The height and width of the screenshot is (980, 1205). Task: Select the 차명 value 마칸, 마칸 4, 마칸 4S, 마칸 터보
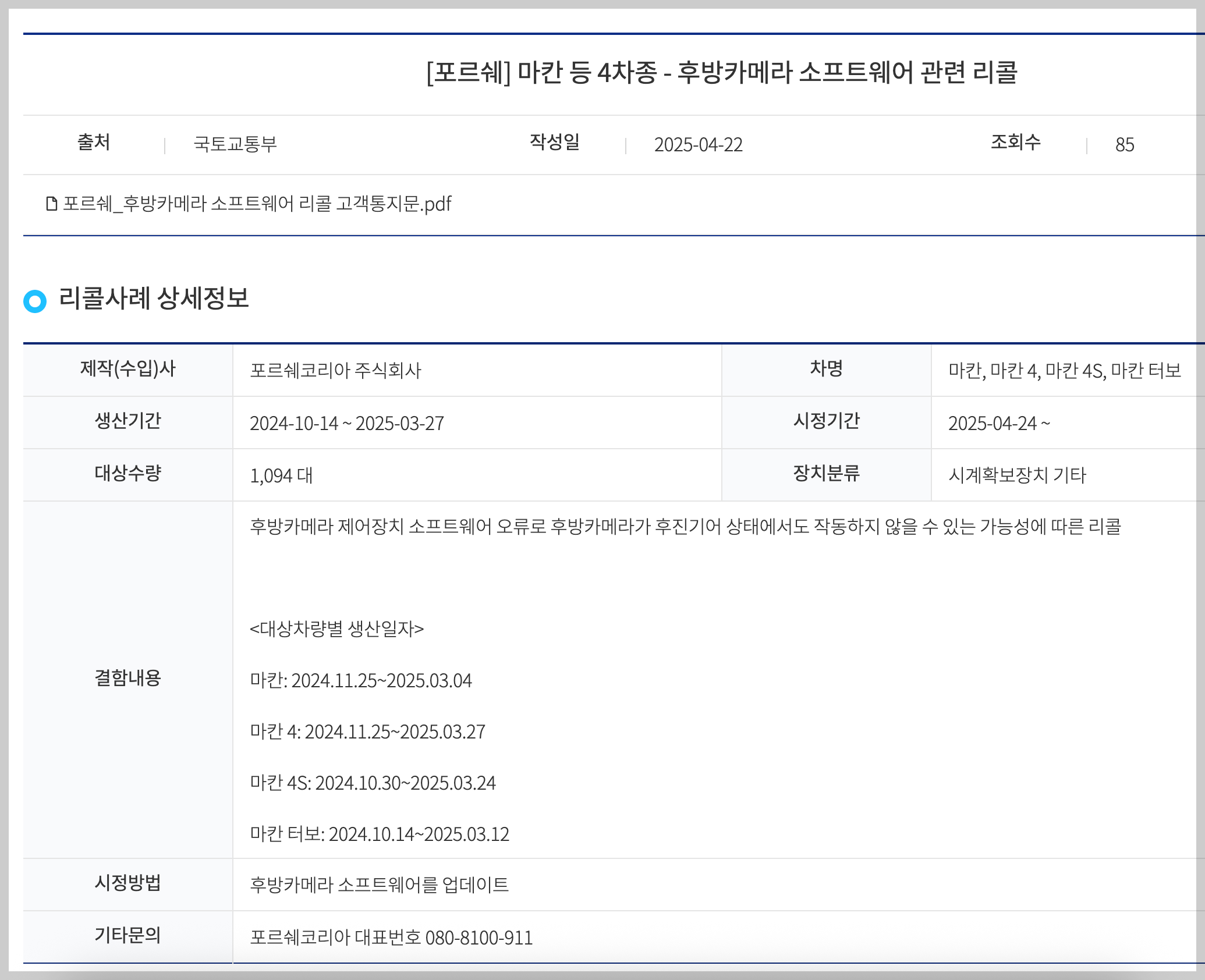tap(1065, 370)
